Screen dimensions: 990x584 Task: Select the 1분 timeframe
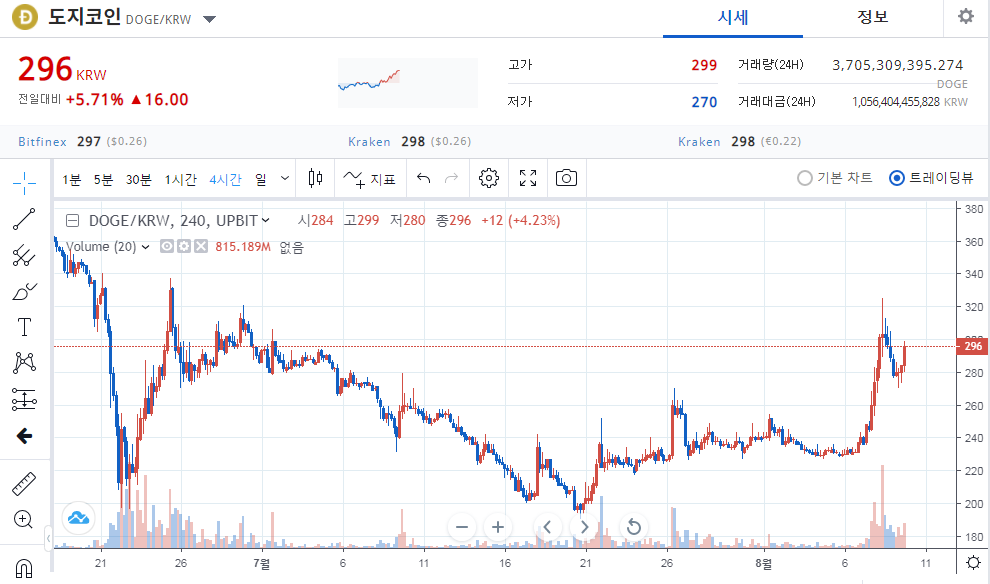[71, 180]
